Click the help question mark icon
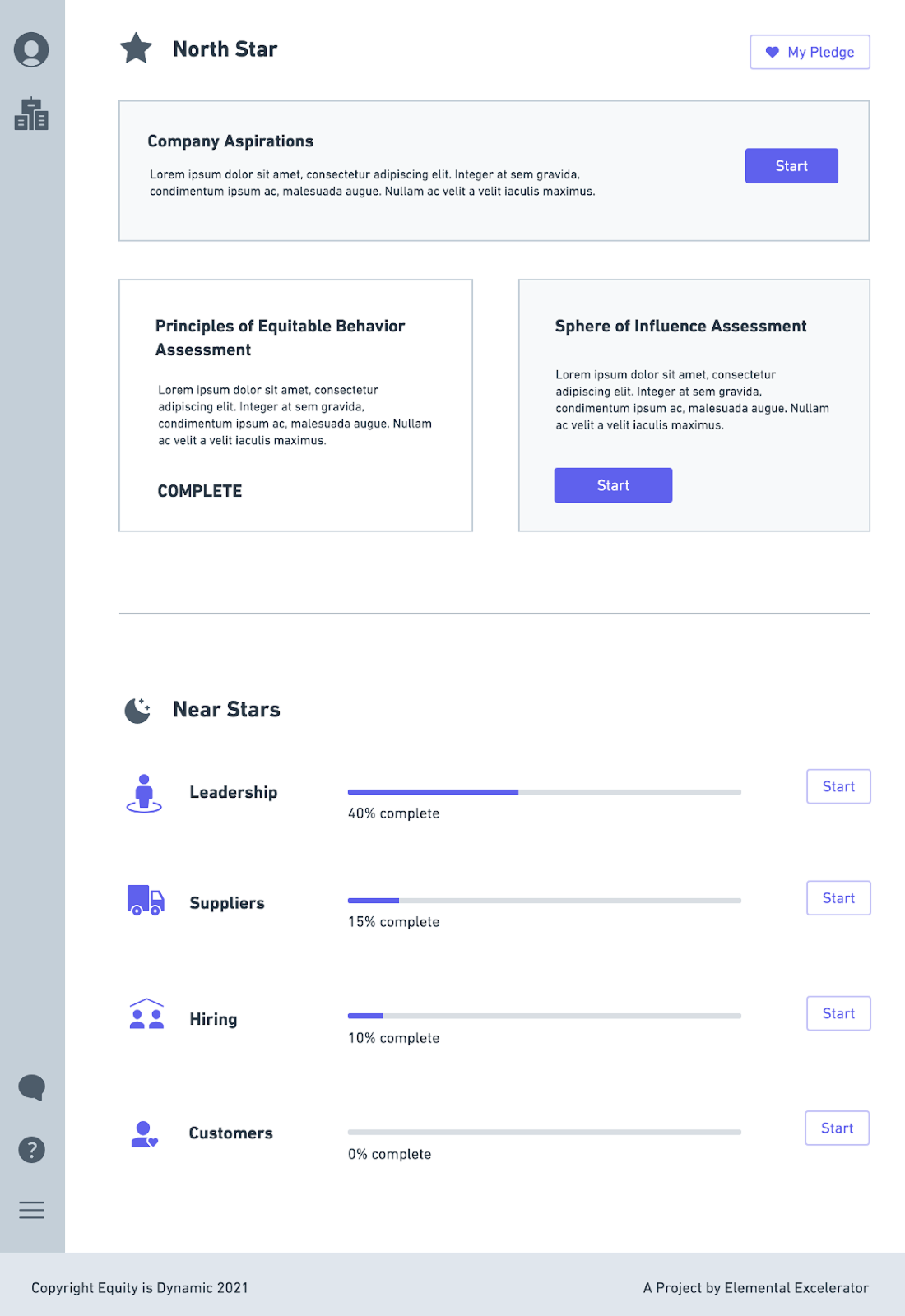The width and height of the screenshot is (905, 1316). click(31, 1149)
